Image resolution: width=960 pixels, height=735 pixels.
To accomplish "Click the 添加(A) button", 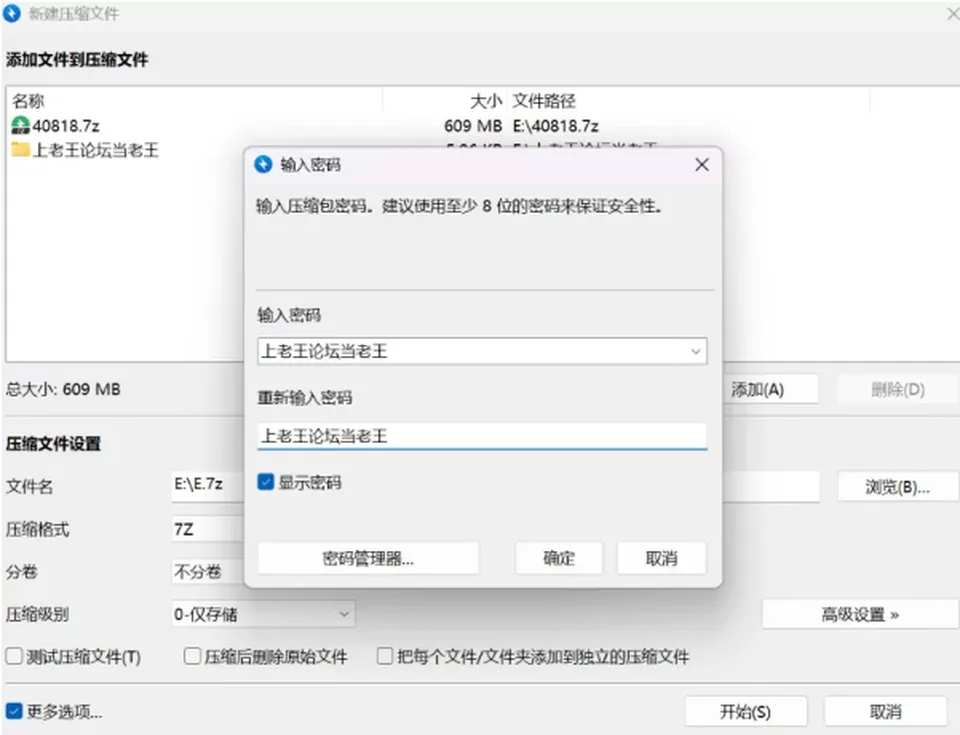I will (x=770, y=390).
